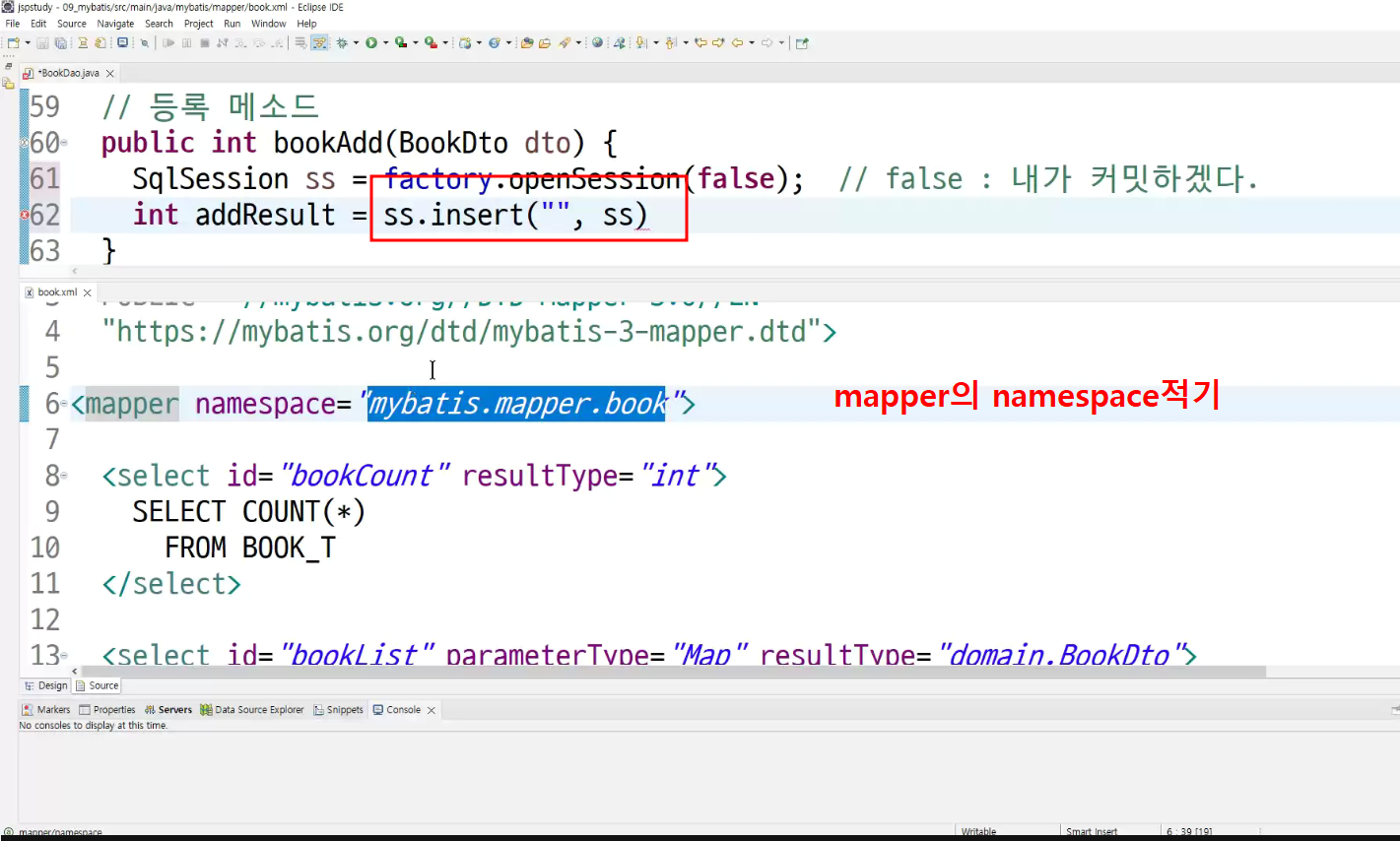Switch to the Design editor tab

point(45,685)
